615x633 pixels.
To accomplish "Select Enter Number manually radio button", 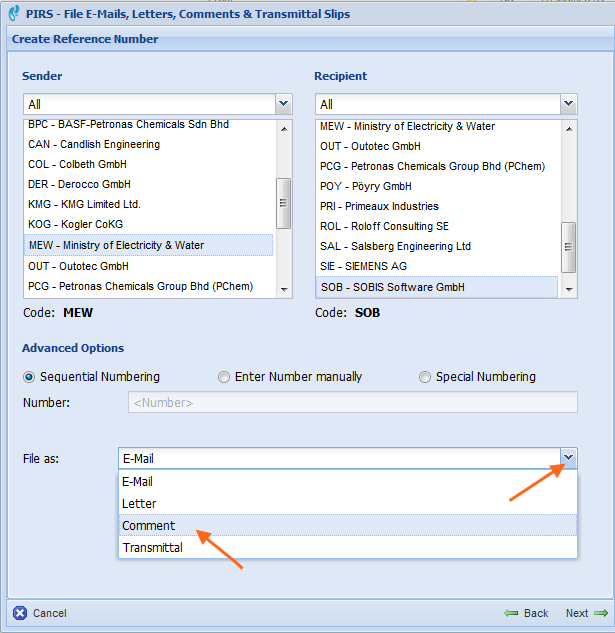I will (224, 377).
